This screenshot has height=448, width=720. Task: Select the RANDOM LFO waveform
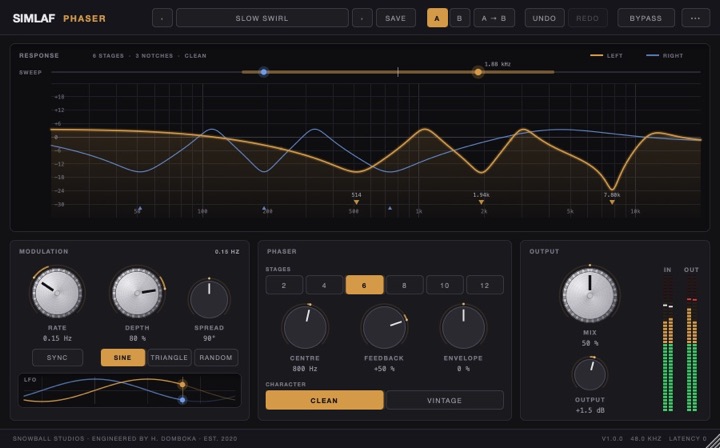click(x=216, y=358)
